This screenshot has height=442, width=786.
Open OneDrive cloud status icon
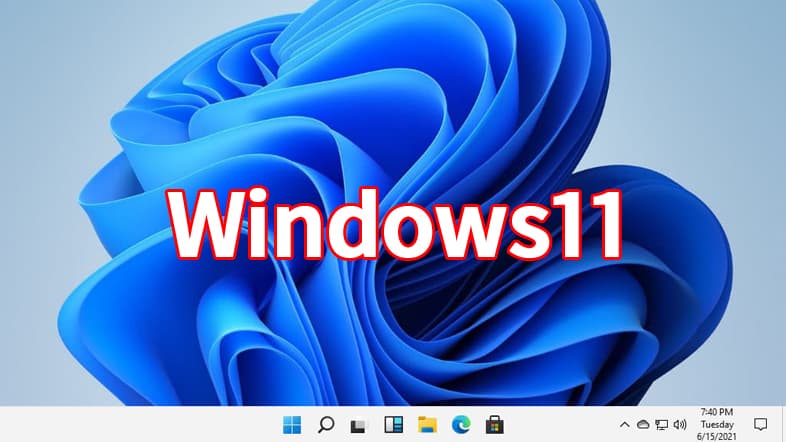click(643, 425)
